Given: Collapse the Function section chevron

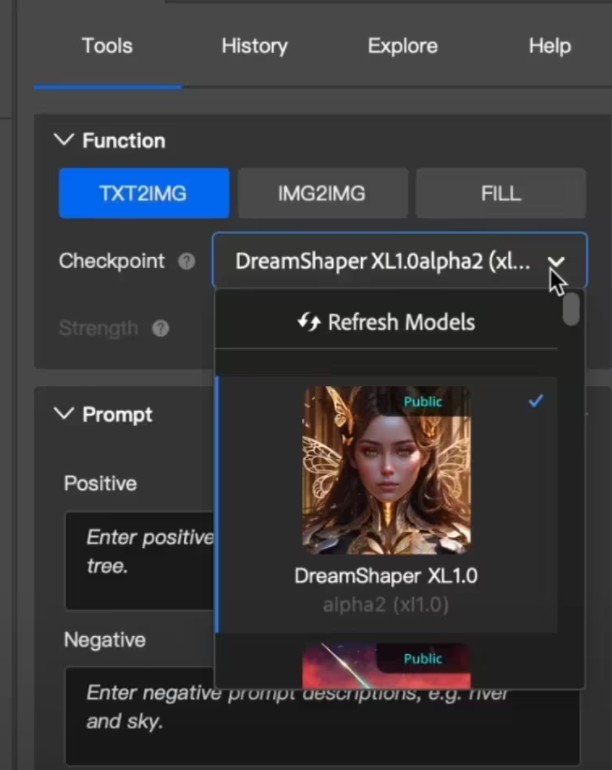Looking at the screenshot, I should click(x=64, y=140).
